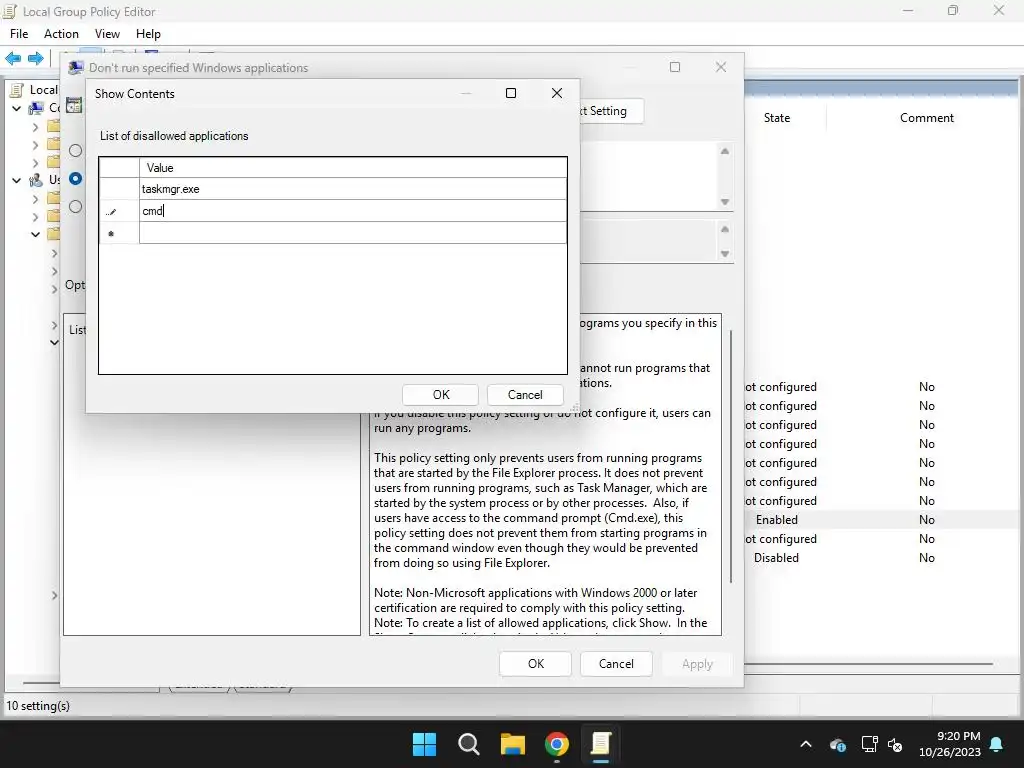
Task: Open the View menu
Action: (107, 34)
